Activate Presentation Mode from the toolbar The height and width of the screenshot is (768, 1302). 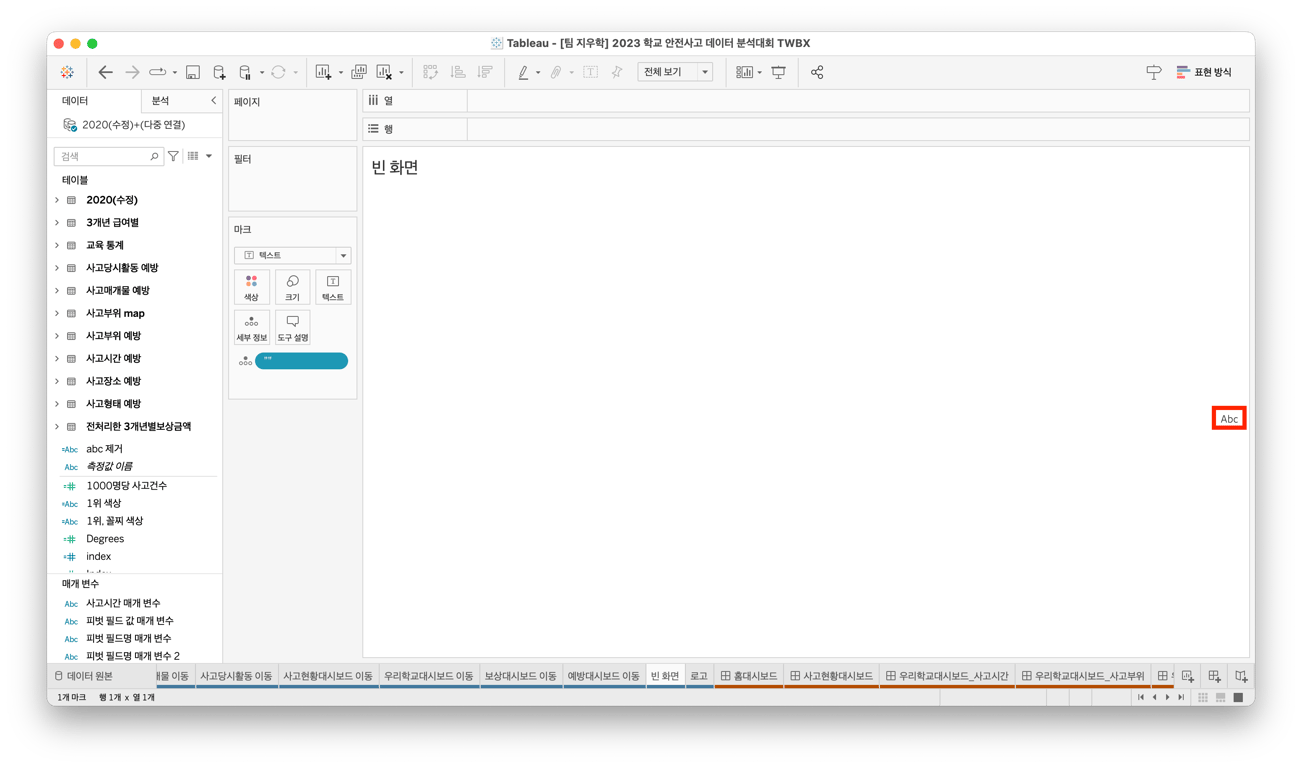tap(779, 71)
